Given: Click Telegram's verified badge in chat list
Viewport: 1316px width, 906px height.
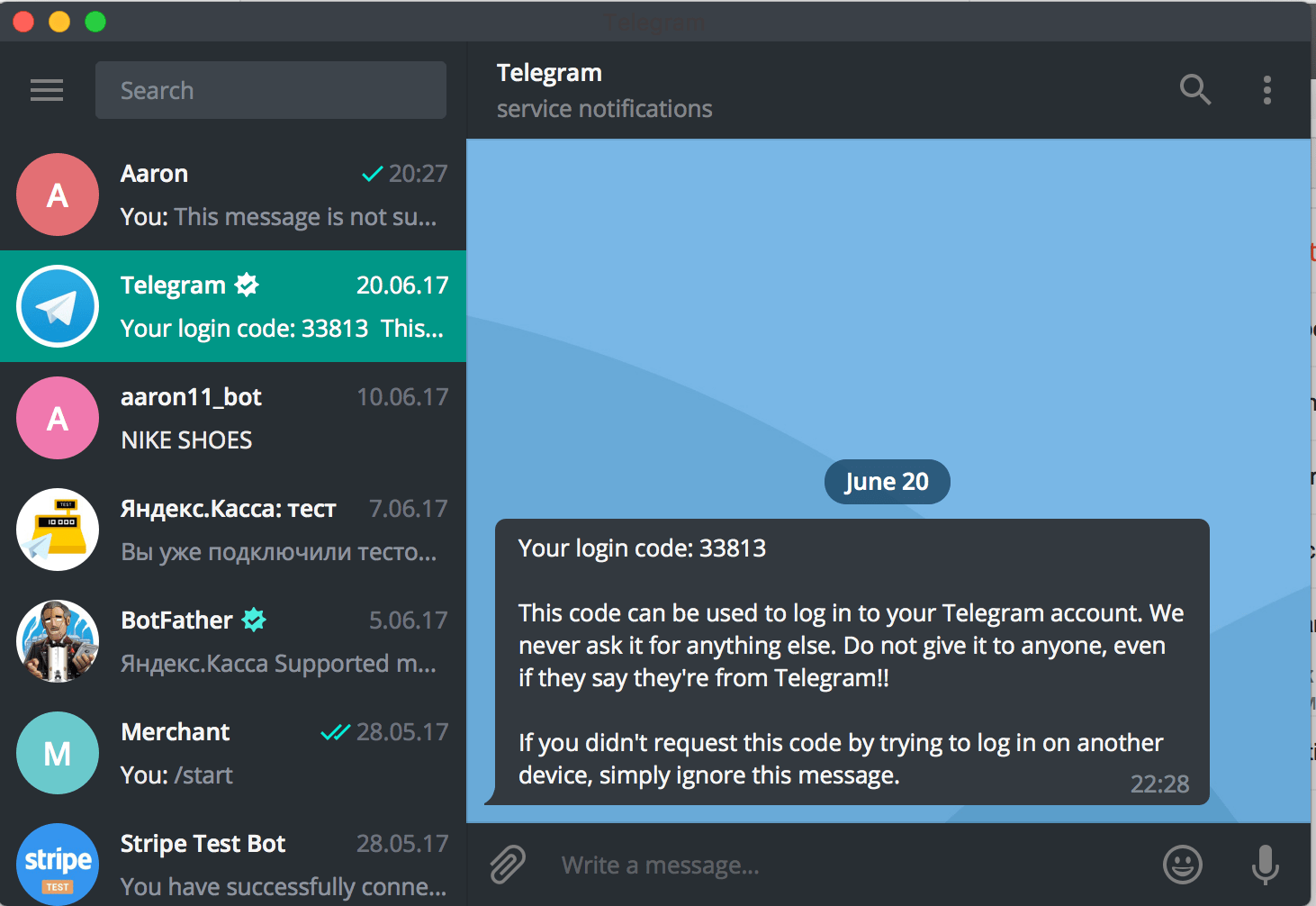Looking at the screenshot, I should coord(247,285).
